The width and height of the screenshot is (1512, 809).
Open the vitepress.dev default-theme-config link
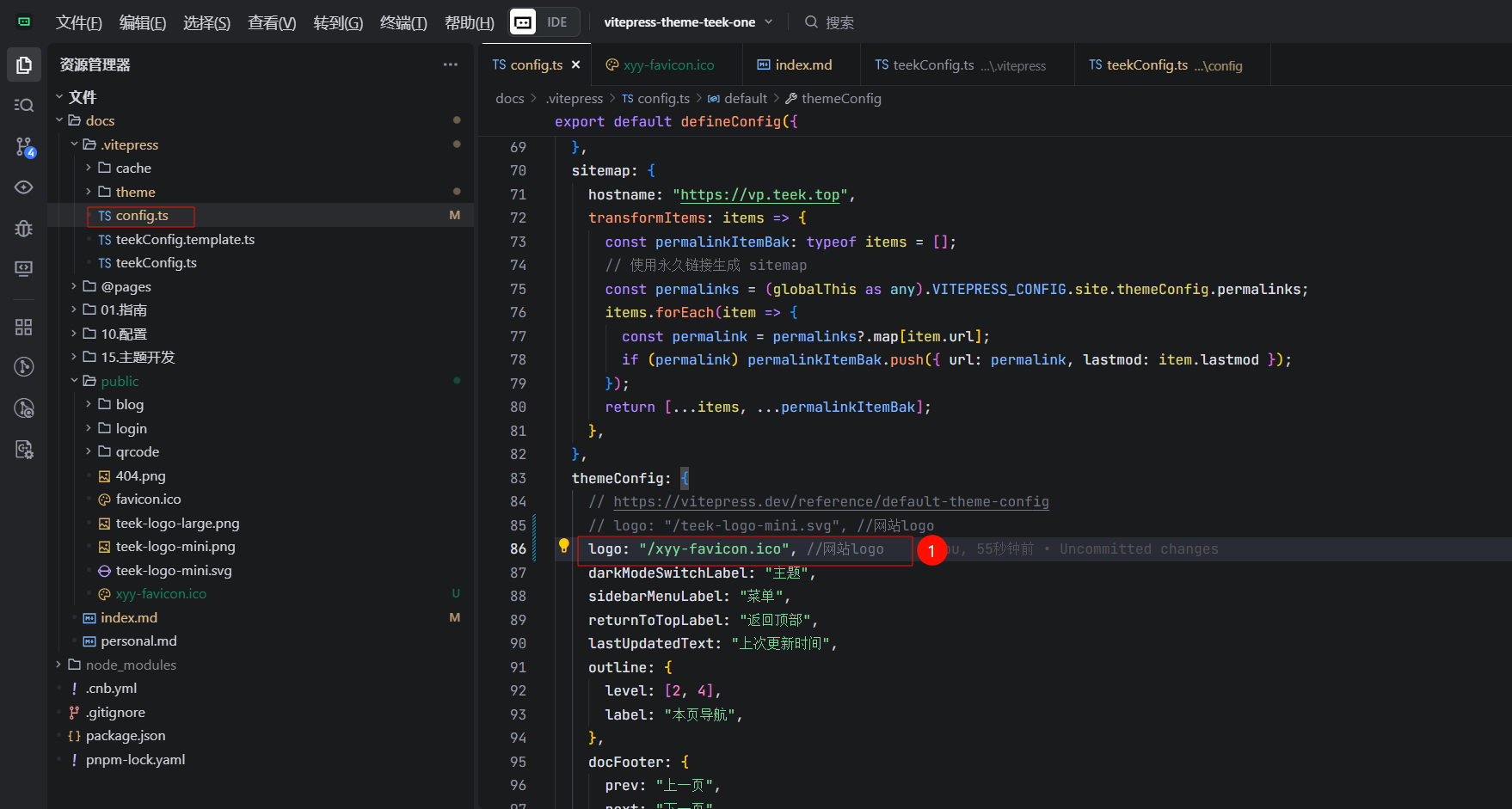830,501
